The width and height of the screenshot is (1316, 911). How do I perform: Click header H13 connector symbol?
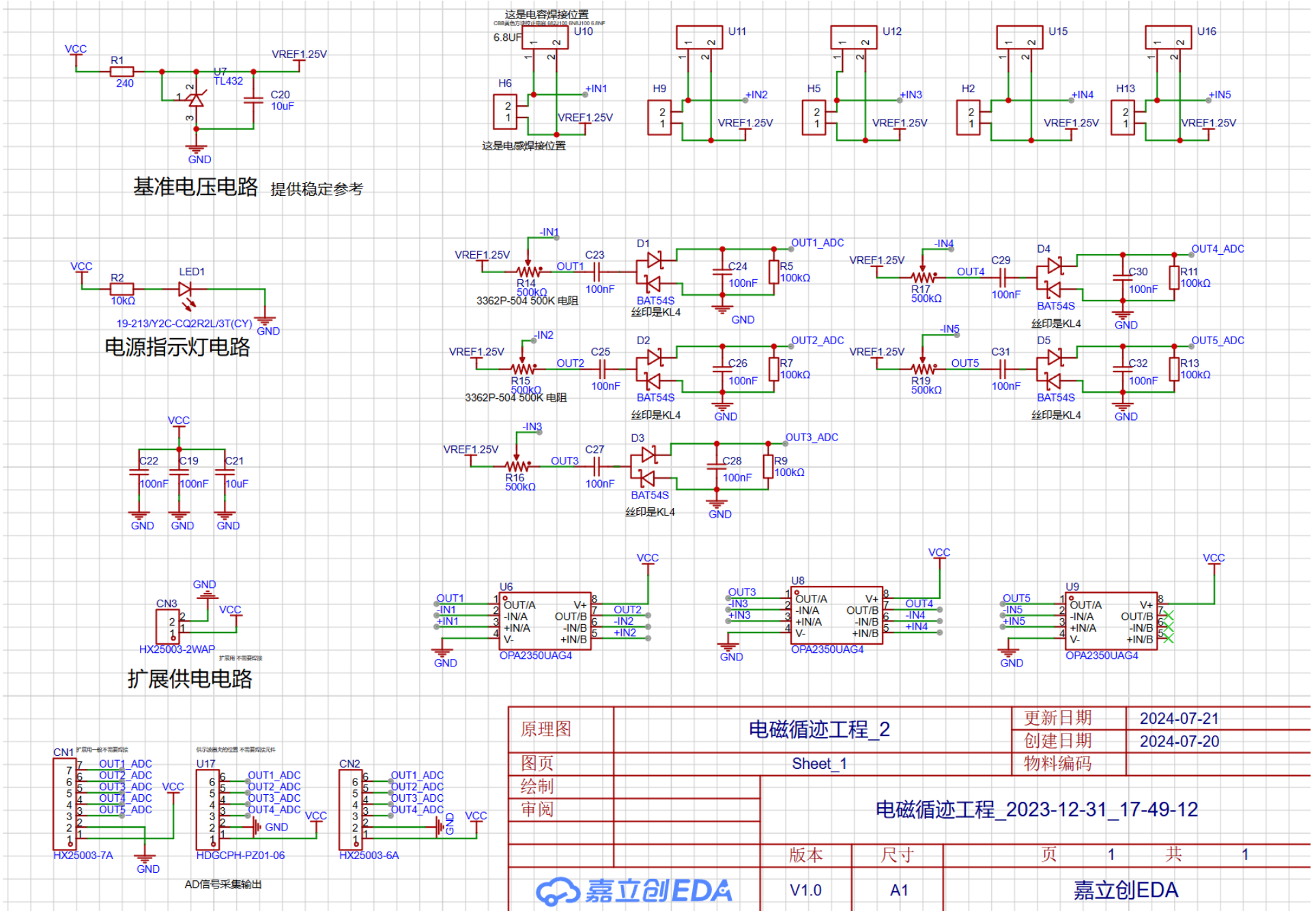click(x=1124, y=117)
